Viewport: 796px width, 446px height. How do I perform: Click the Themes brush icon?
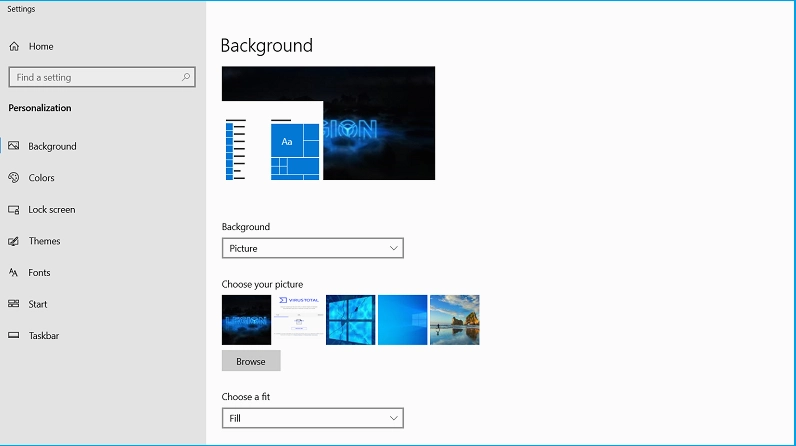(x=14, y=241)
